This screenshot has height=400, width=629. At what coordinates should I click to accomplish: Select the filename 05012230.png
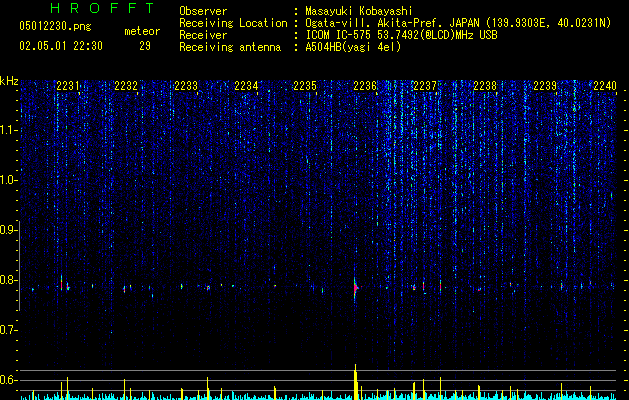click(55, 27)
